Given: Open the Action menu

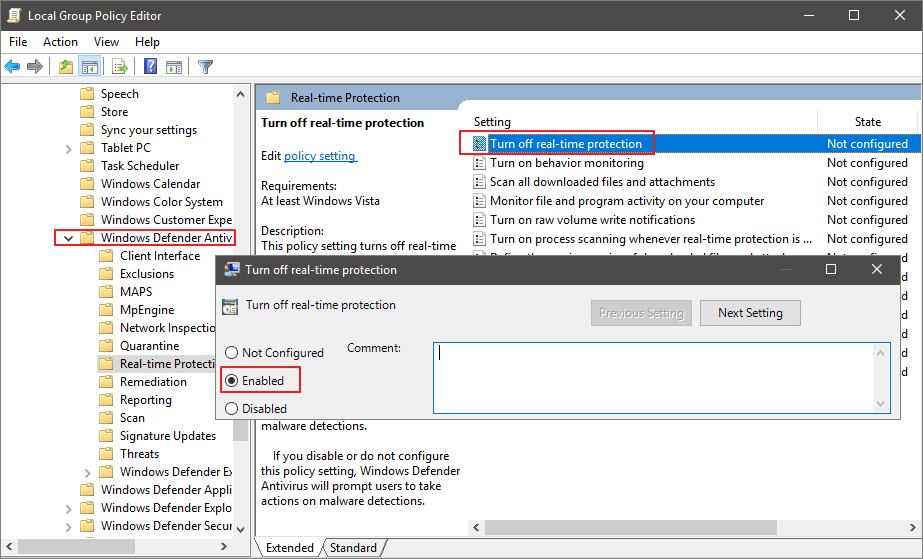Looking at the screenshot, I should click(x=60, y=42).
